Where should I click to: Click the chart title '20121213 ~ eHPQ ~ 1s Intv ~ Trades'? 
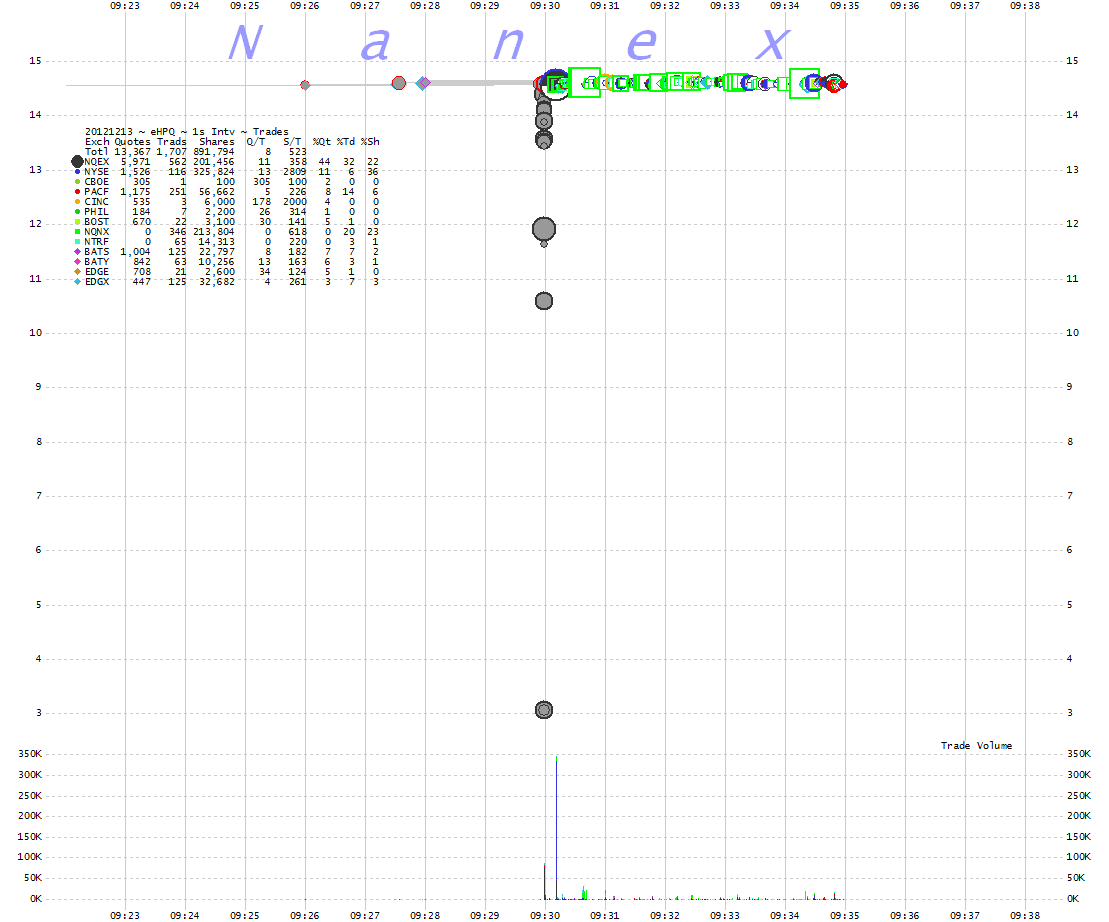point(187,132)
